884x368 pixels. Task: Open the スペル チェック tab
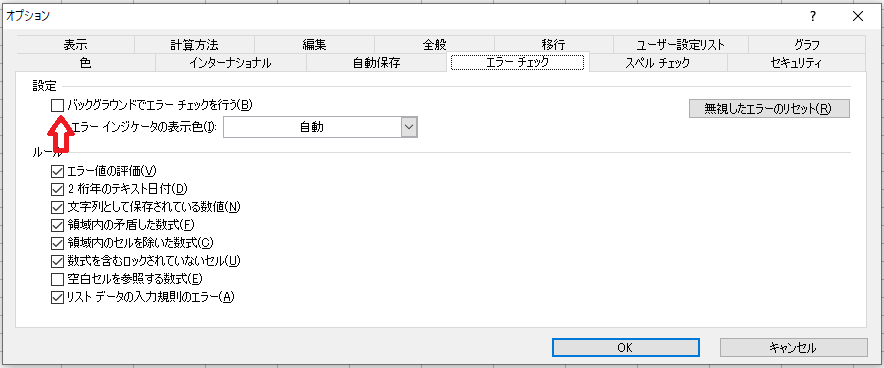657,63
